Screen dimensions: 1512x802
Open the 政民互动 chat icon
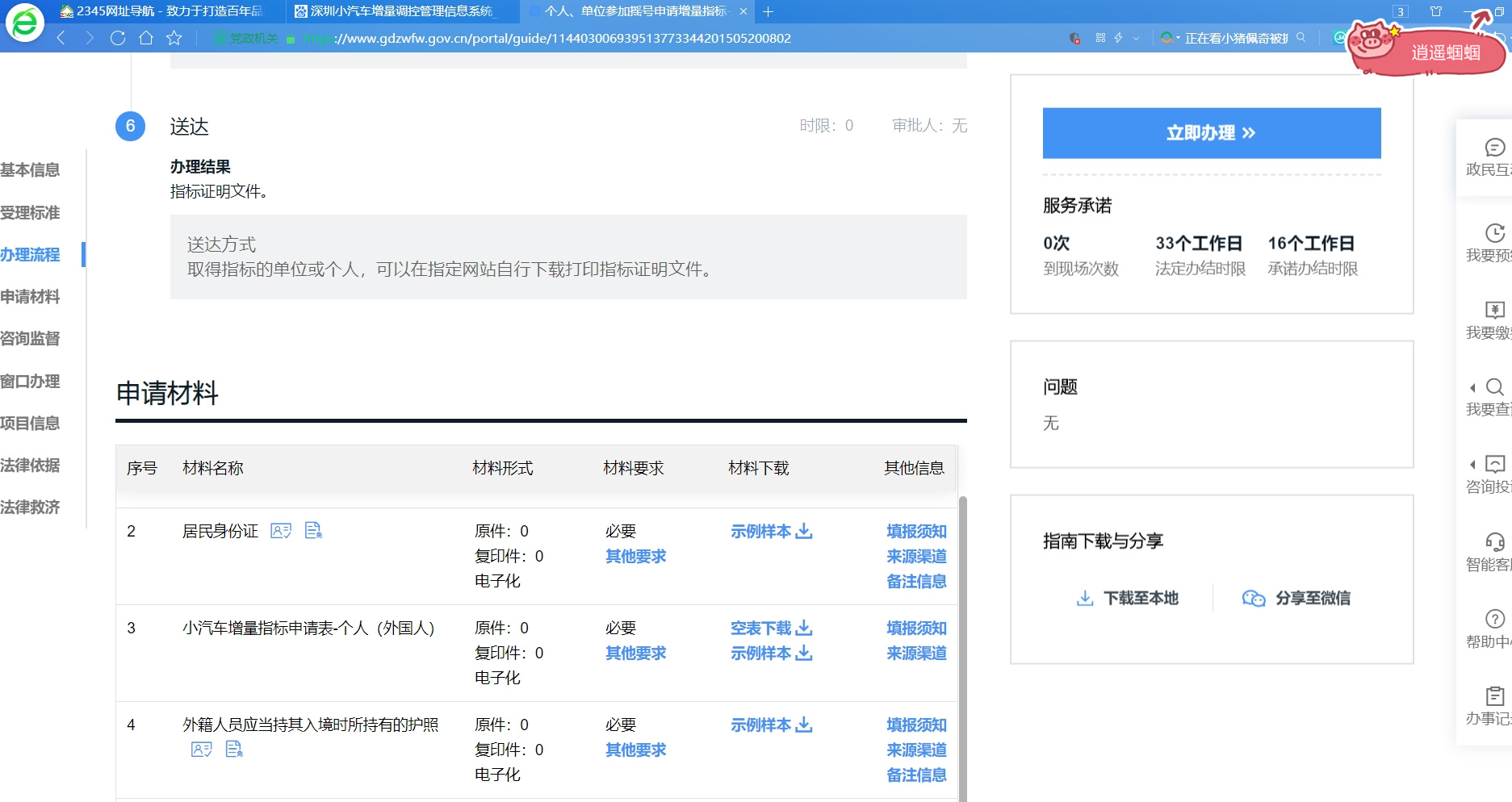pos(1494,147)
